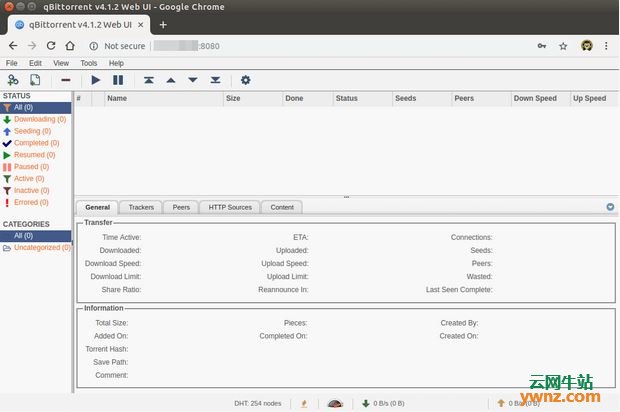Move torrent up in queue
This screenshot has height=412, width=620.
click(171, 80)
